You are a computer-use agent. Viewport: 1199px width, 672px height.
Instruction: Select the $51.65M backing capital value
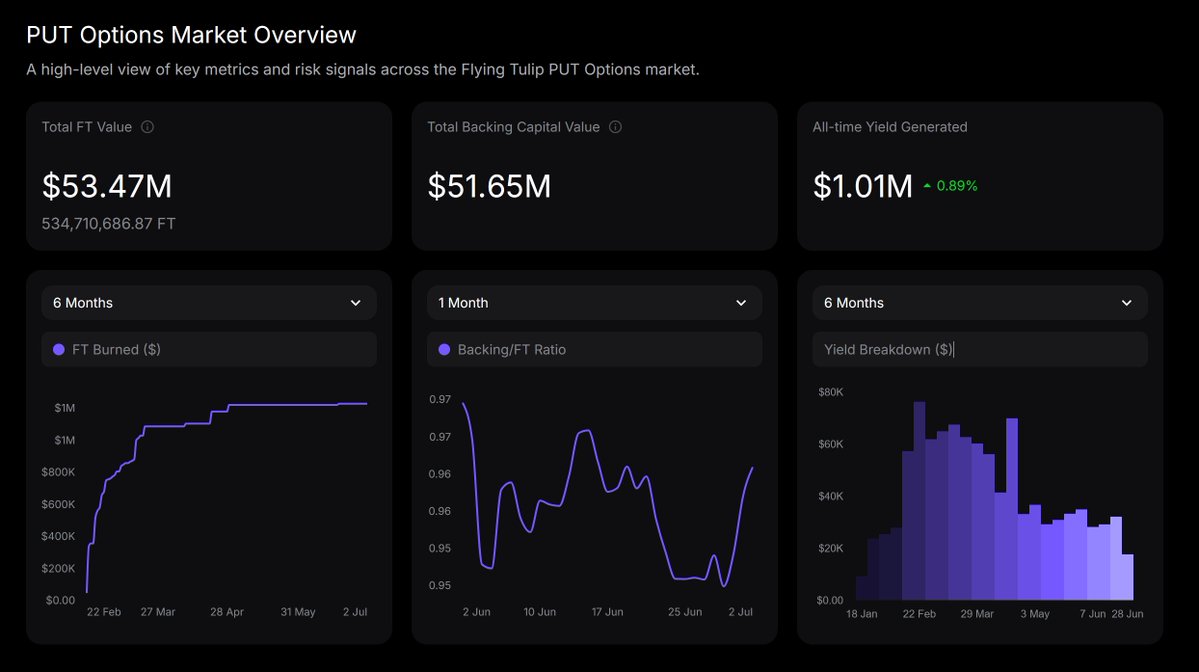(x=489, y=187)
